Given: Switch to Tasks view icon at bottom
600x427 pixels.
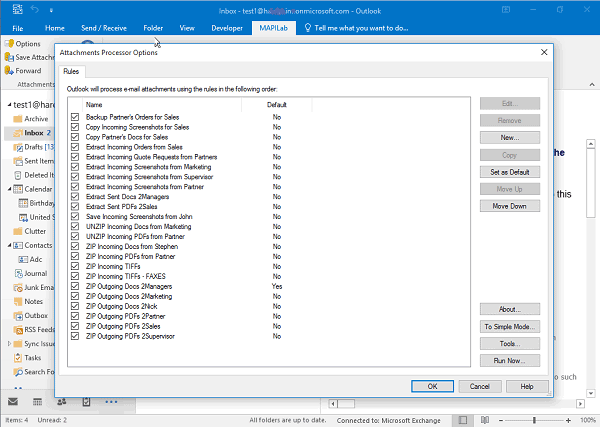Looking at the screenshot, I should 86,401.
